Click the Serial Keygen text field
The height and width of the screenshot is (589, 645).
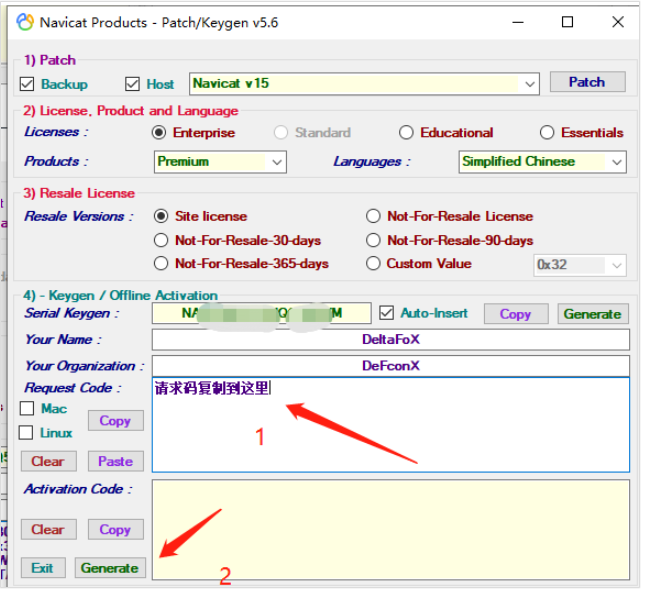262,313
